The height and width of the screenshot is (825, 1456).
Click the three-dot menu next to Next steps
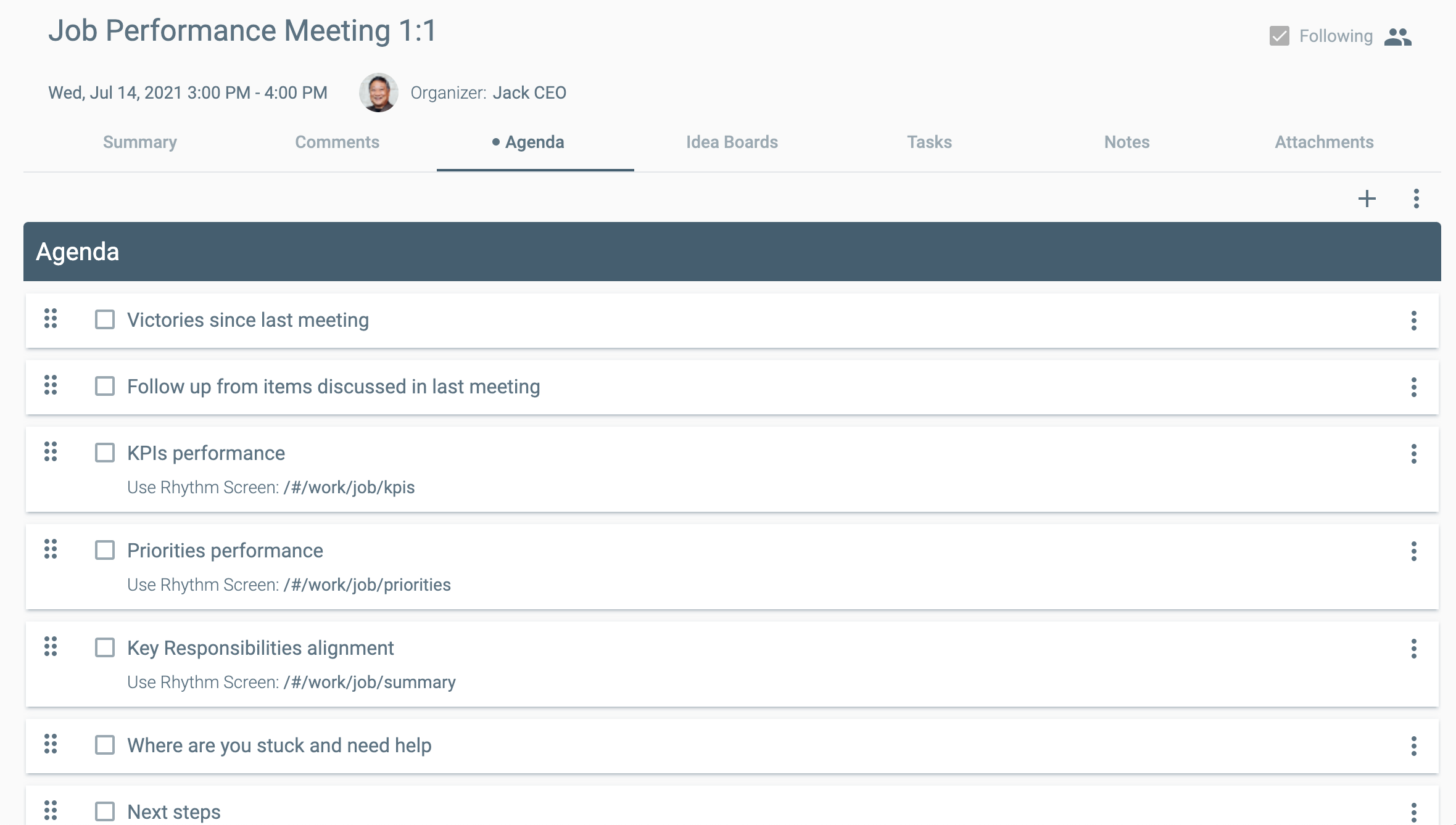pos(1414,812)
